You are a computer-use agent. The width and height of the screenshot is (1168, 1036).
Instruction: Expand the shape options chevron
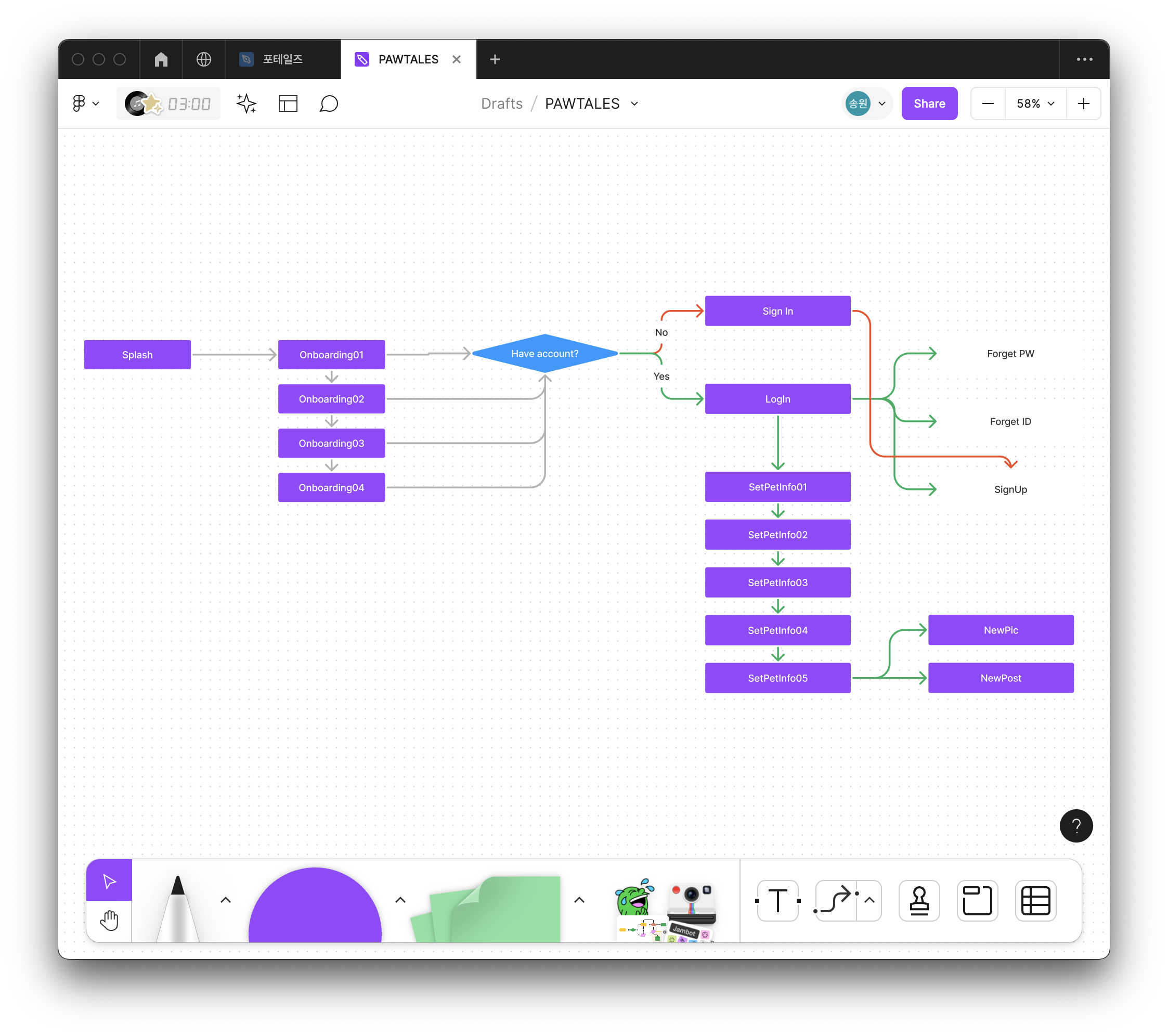tap(400, 900)
